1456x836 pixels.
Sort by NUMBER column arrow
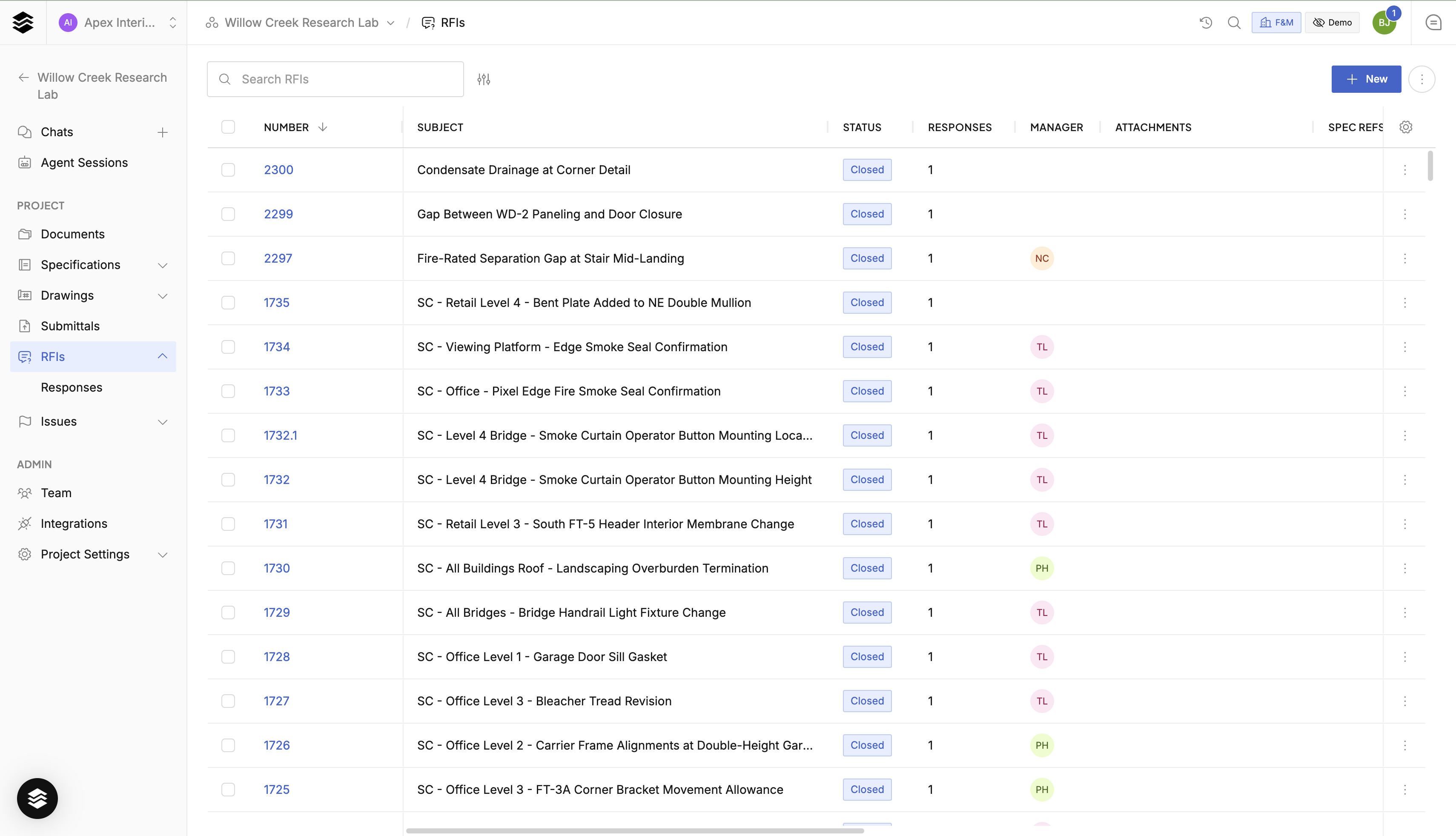[x=323, y=127]
